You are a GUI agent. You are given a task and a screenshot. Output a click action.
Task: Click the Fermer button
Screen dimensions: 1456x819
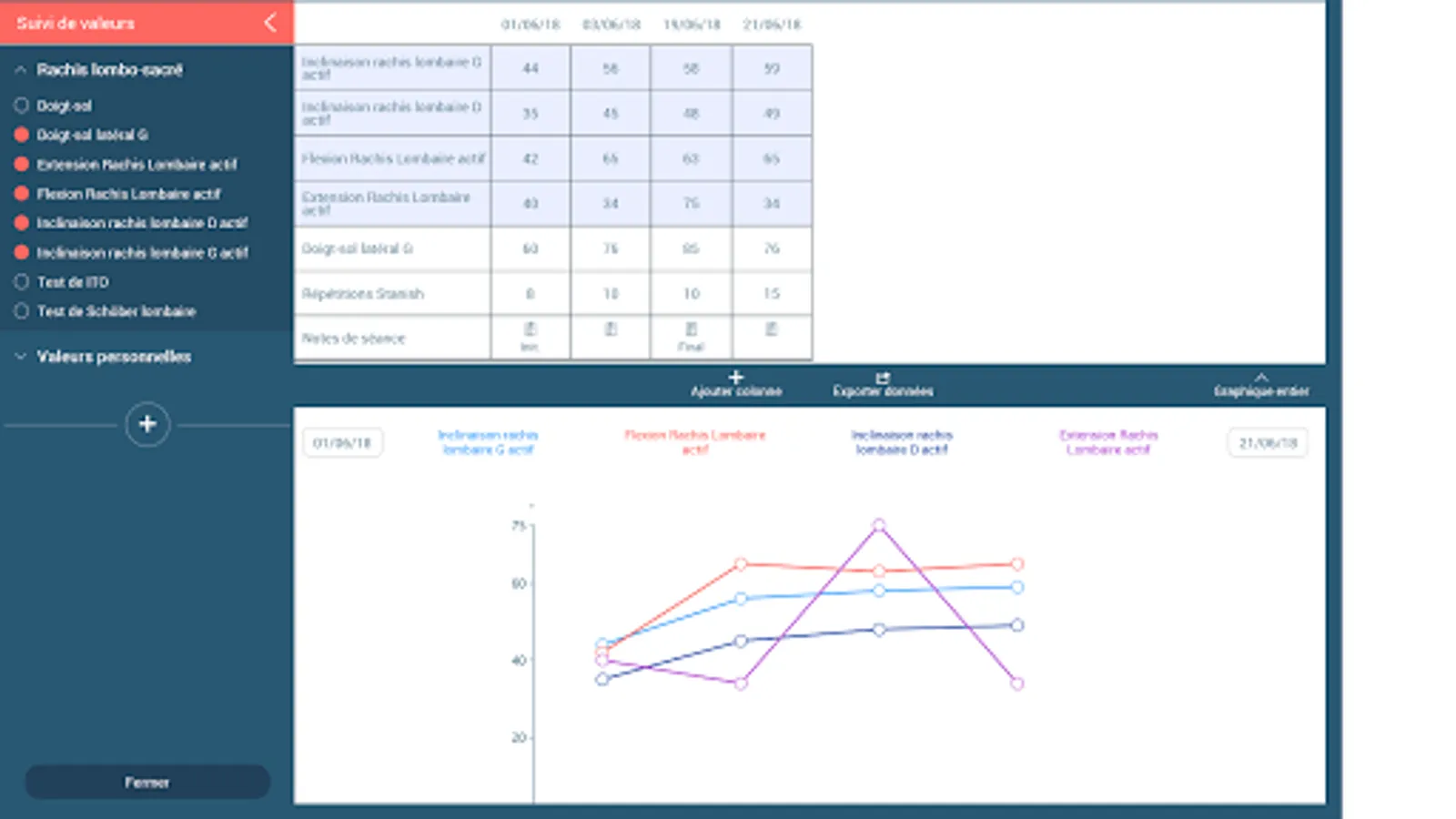[147, 781]
